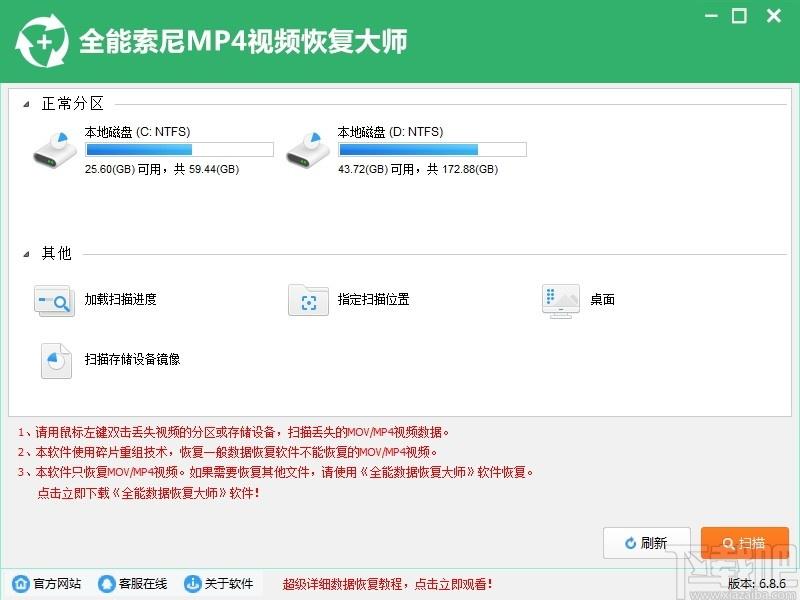Screen dimensions: 800x600
Task: Click the C: drive usage bar
Action: (x=179, y=150)
